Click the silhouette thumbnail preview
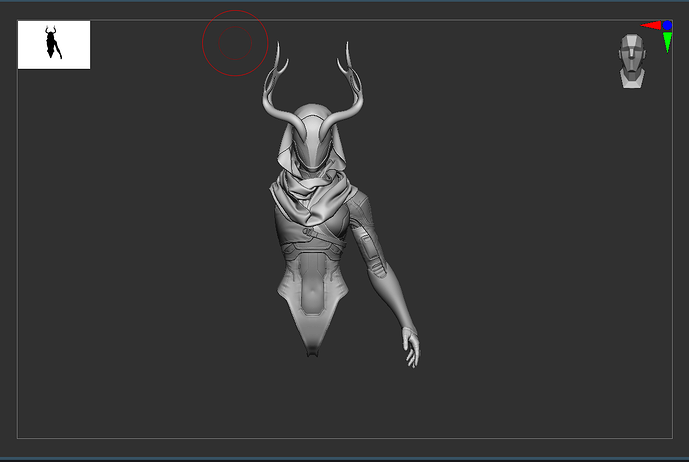Image resolution: width=689 pixels, height=462 pixels. (54, 45)
